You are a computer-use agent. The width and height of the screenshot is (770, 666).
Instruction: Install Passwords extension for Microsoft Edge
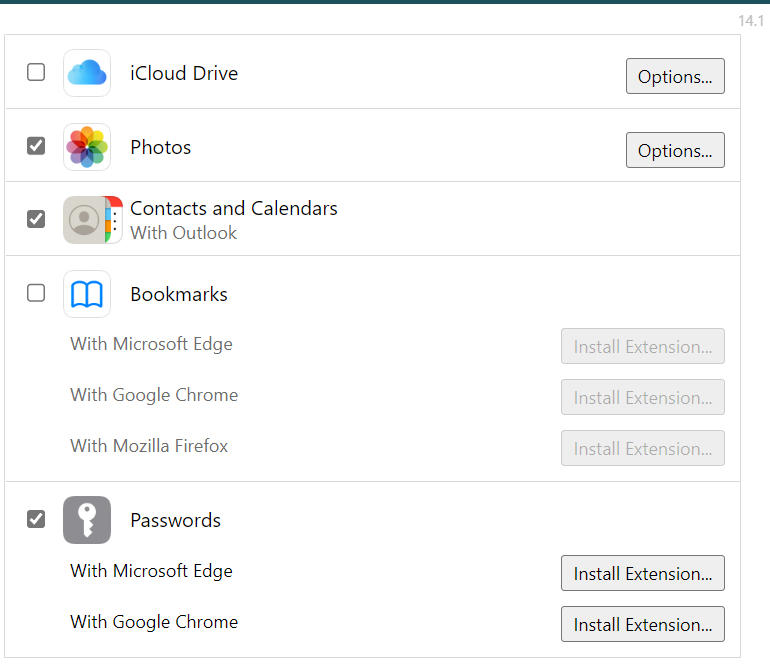click(642, 573)
